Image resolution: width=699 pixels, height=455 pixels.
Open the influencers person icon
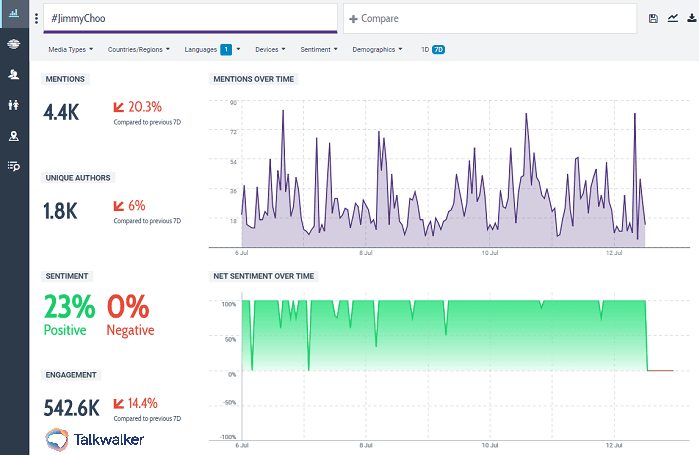pos(14,74)
